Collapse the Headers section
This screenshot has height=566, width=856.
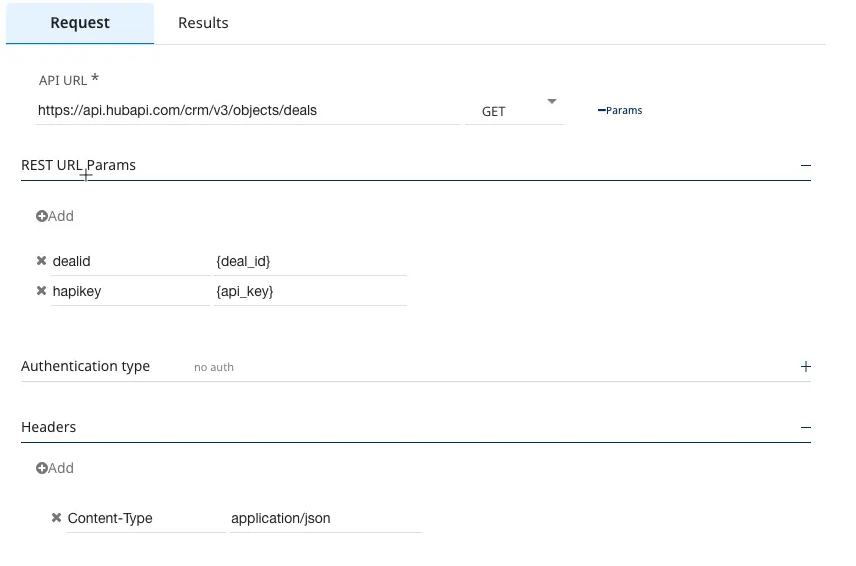click(x=805, y=427)
